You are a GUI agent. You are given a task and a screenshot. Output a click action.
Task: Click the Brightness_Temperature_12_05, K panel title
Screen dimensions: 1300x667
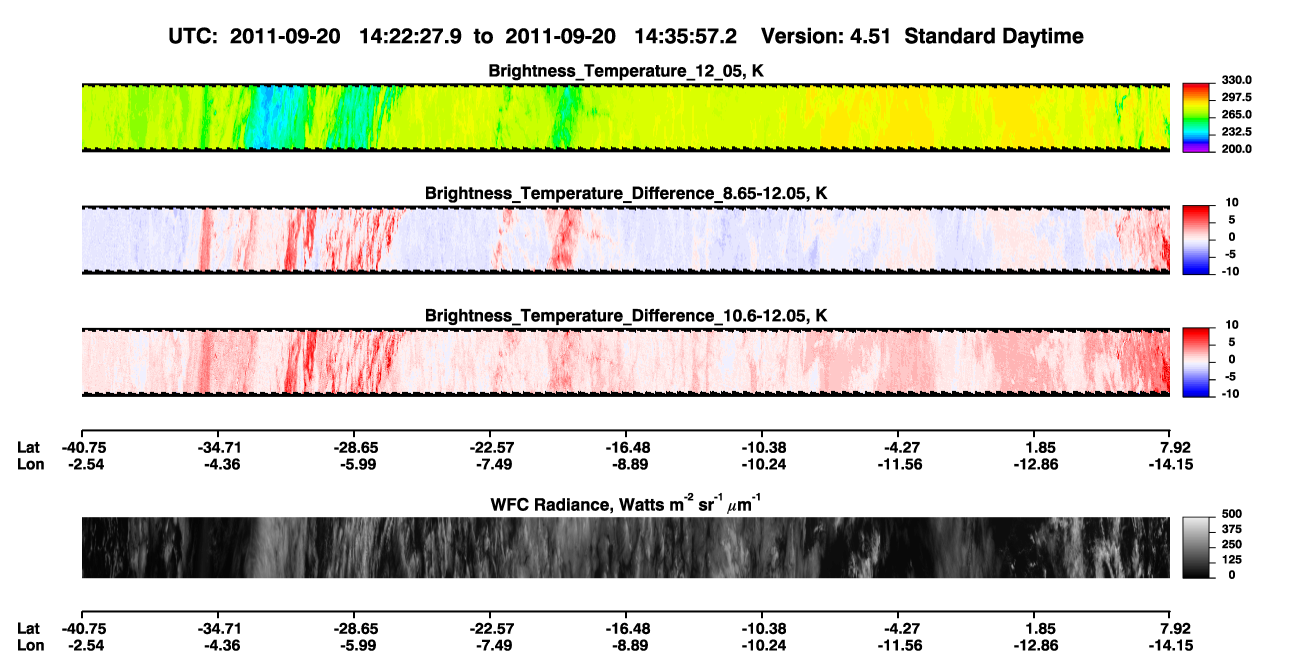point(626,71)
